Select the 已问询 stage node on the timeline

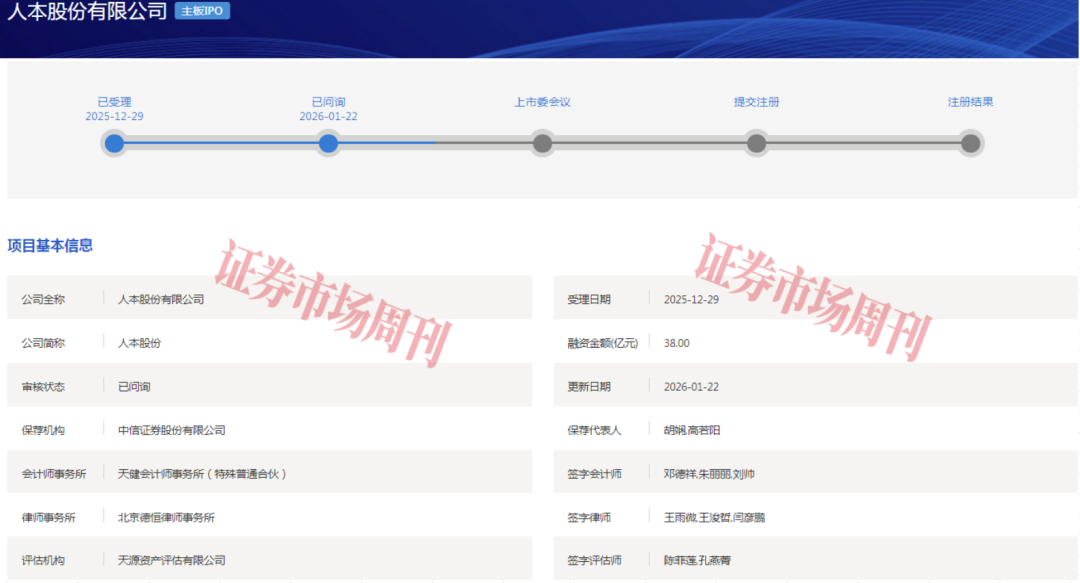click(x=328, y=143)
